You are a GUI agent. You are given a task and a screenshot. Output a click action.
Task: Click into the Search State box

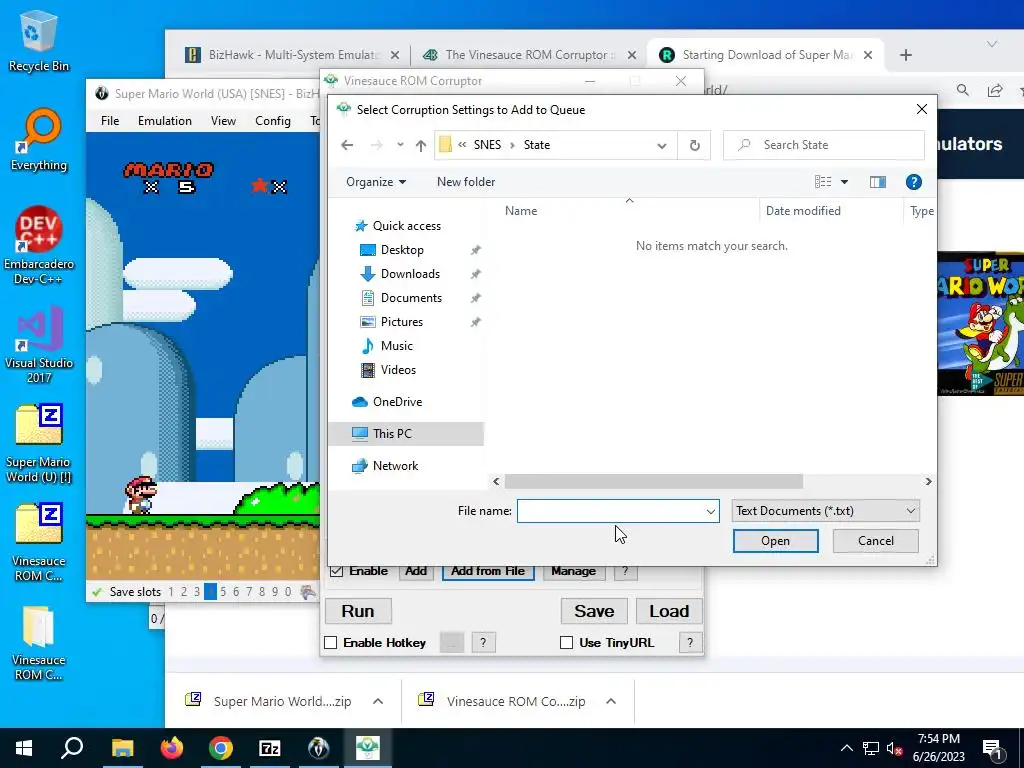pos(824,145)
